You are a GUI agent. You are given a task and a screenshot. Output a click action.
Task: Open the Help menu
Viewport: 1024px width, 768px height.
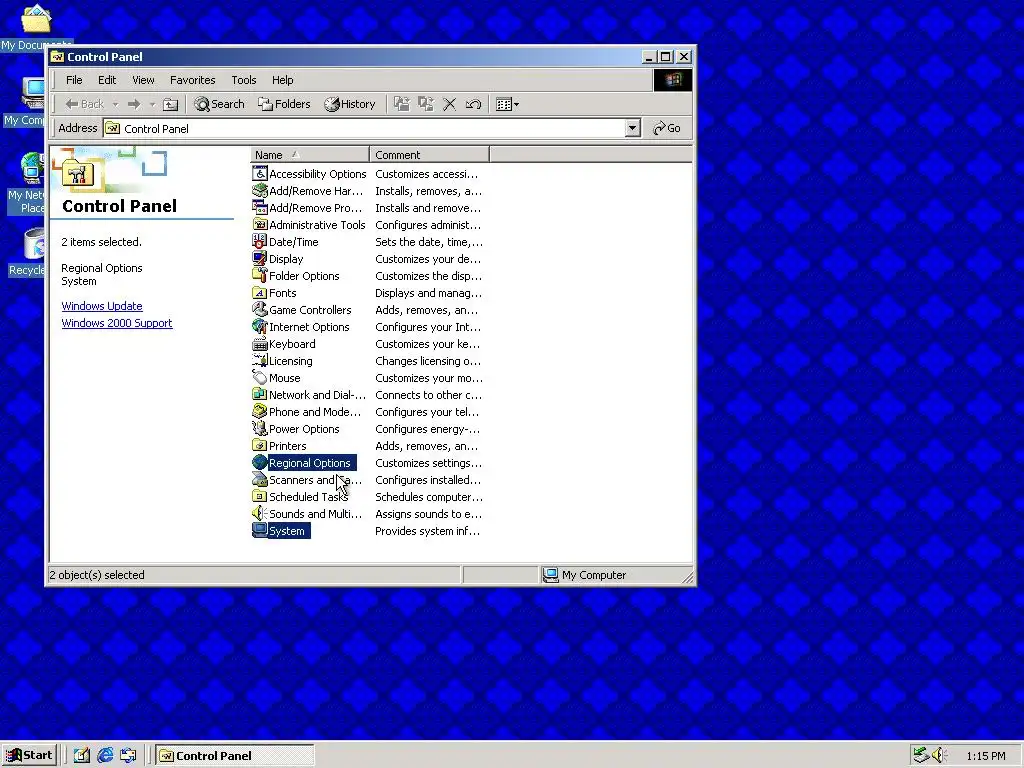283,80
